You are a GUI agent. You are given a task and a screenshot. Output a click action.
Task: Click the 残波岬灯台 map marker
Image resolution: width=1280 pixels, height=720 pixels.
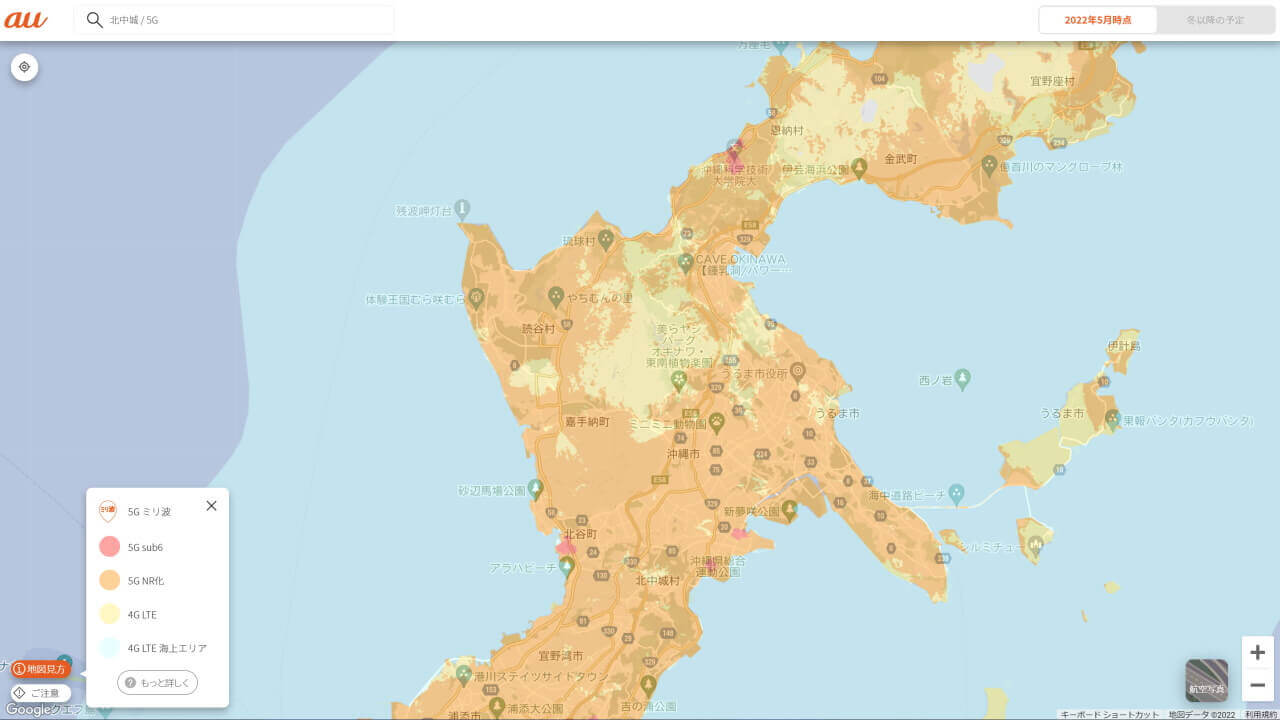pyautogui.click(x=462, y=209)
